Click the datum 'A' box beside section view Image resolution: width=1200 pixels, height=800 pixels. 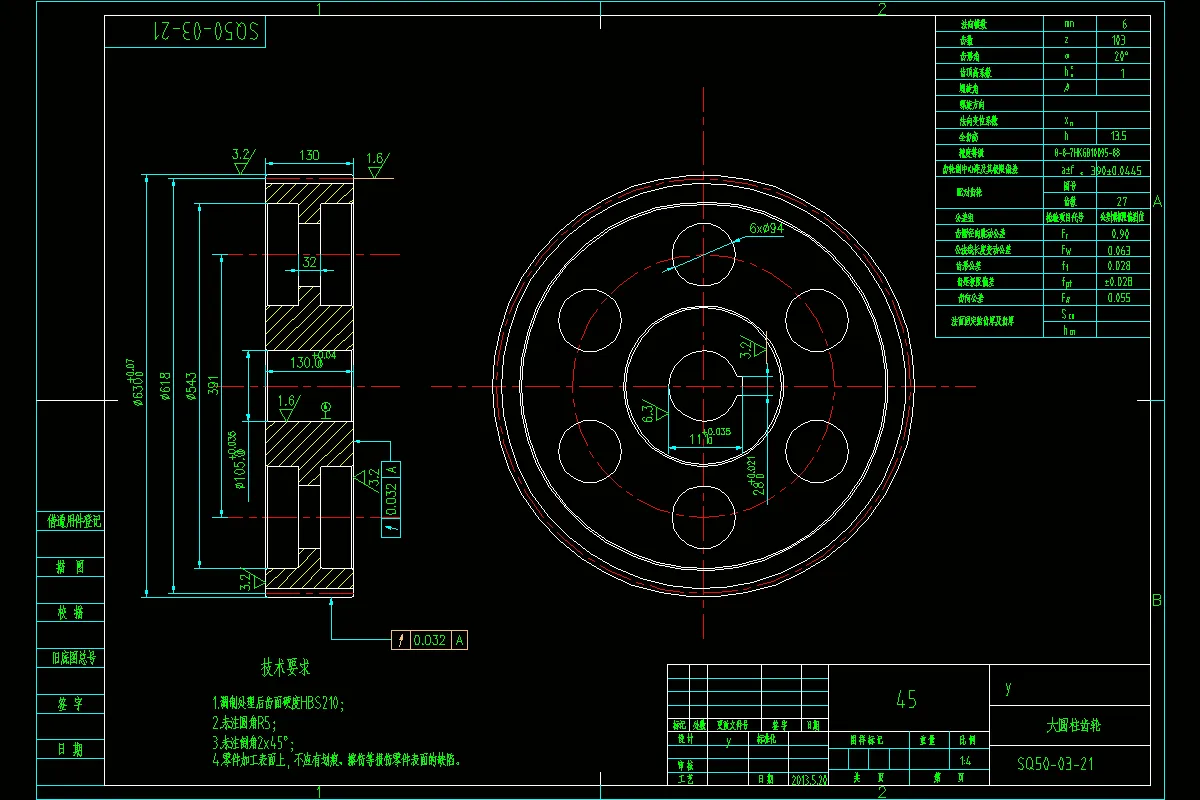pos(391,468)
